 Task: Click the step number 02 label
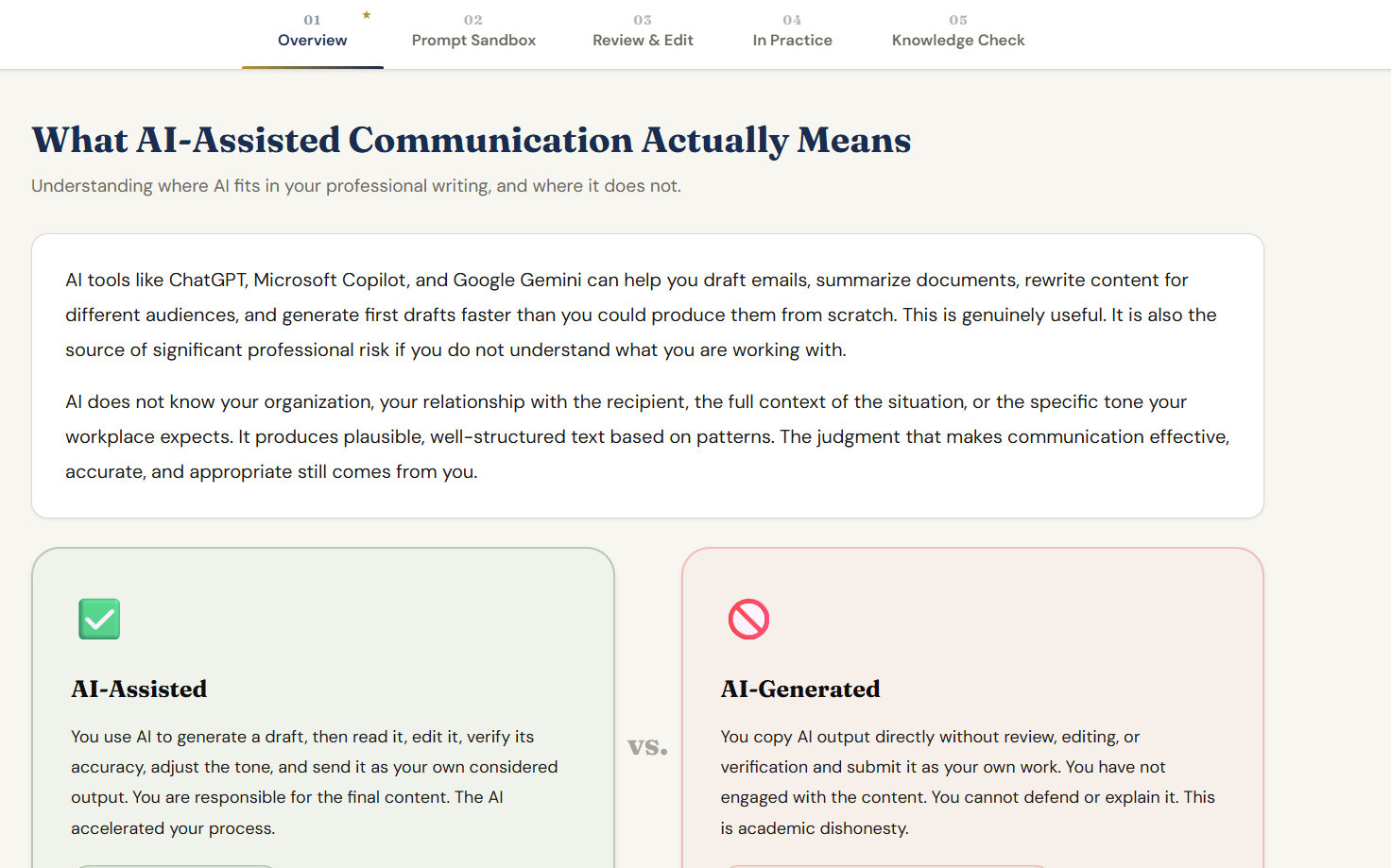click(473, 20)
